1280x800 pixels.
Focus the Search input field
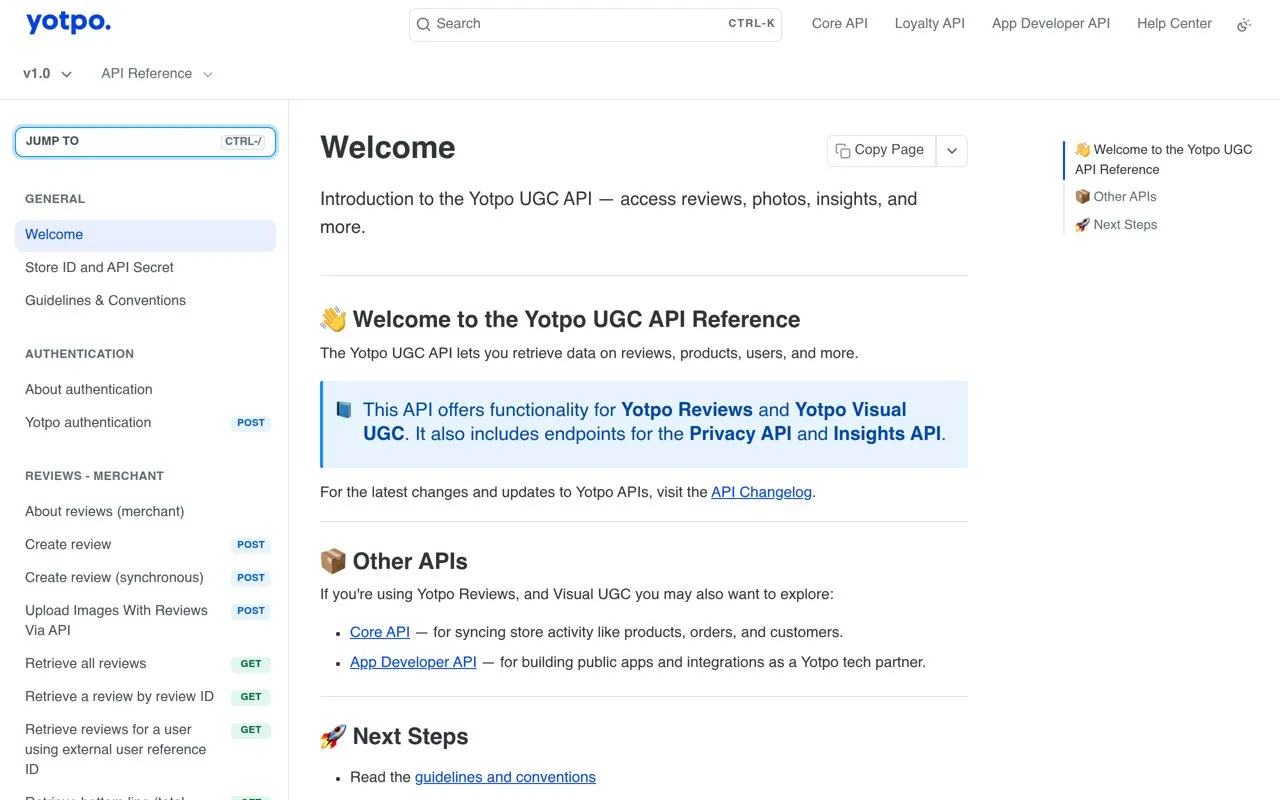595,24
